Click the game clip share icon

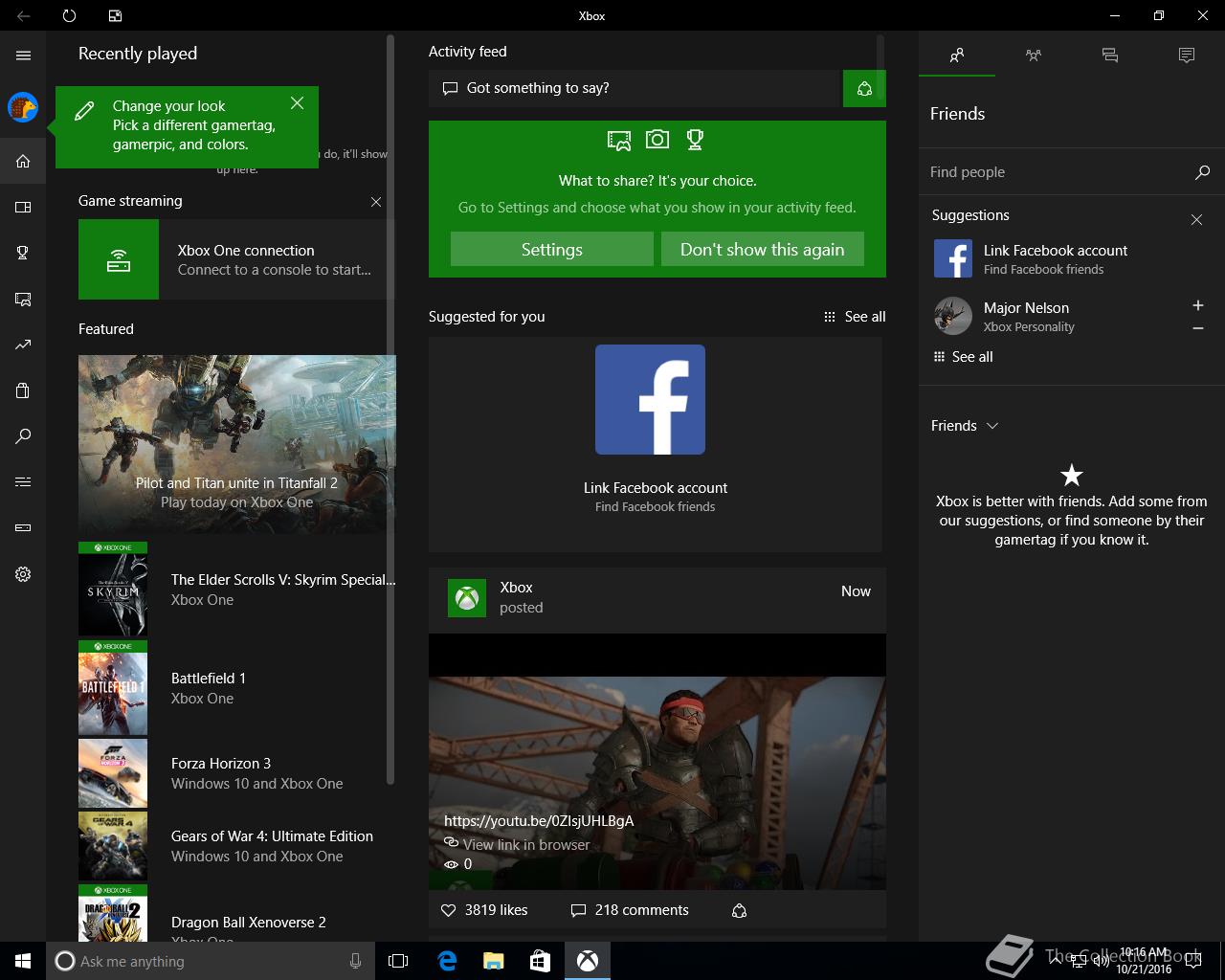tap(619, 141)
